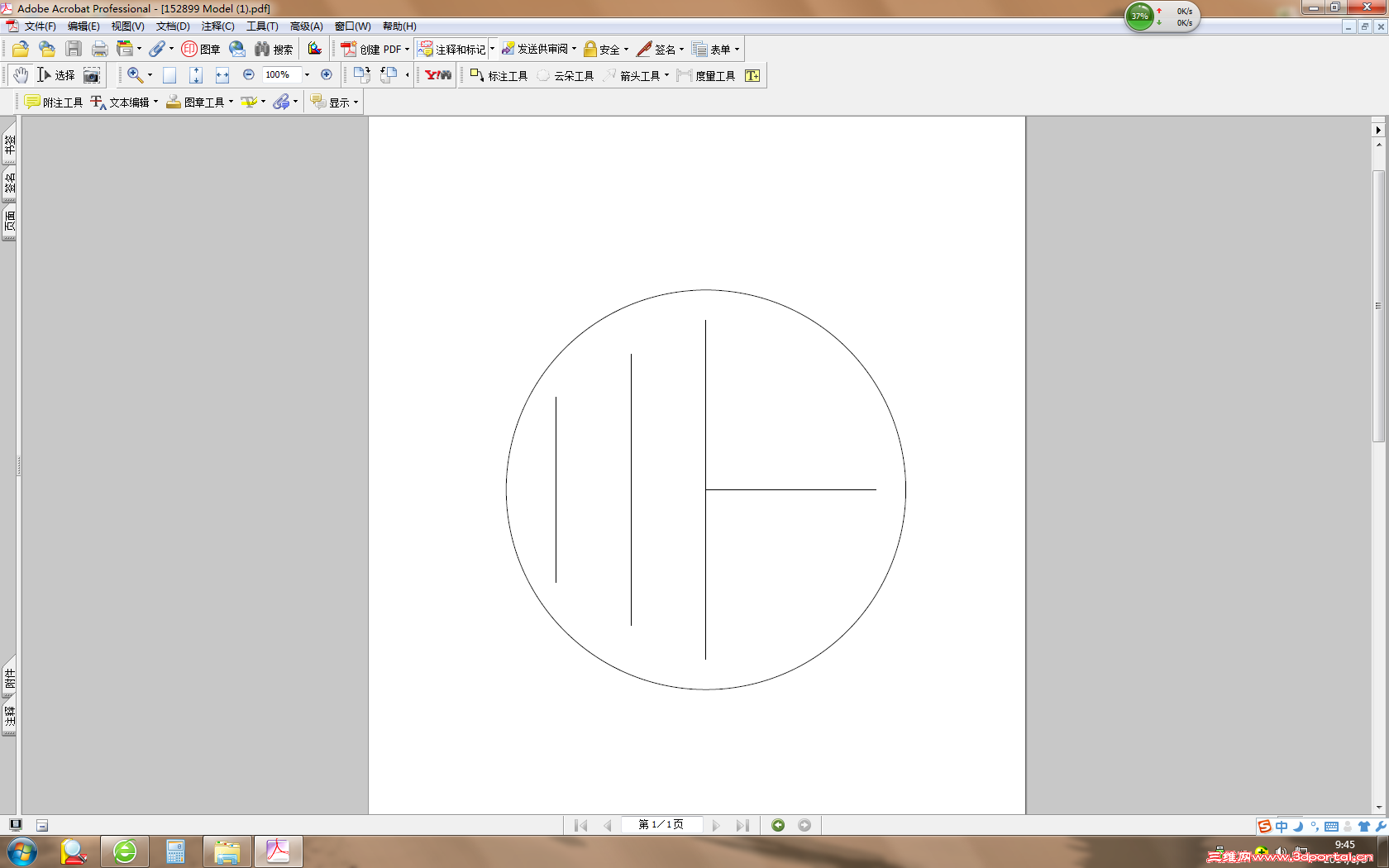Click the 搜索 binoculars search button
The image size is (1389, 868).
point(274,49)
